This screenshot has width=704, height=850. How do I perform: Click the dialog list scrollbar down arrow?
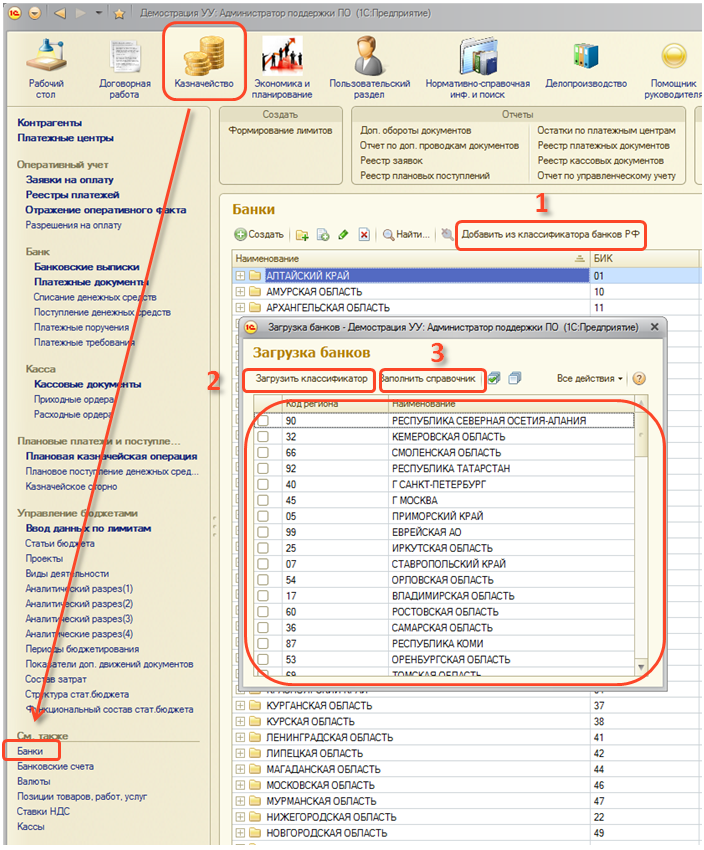tap(641, 667)
